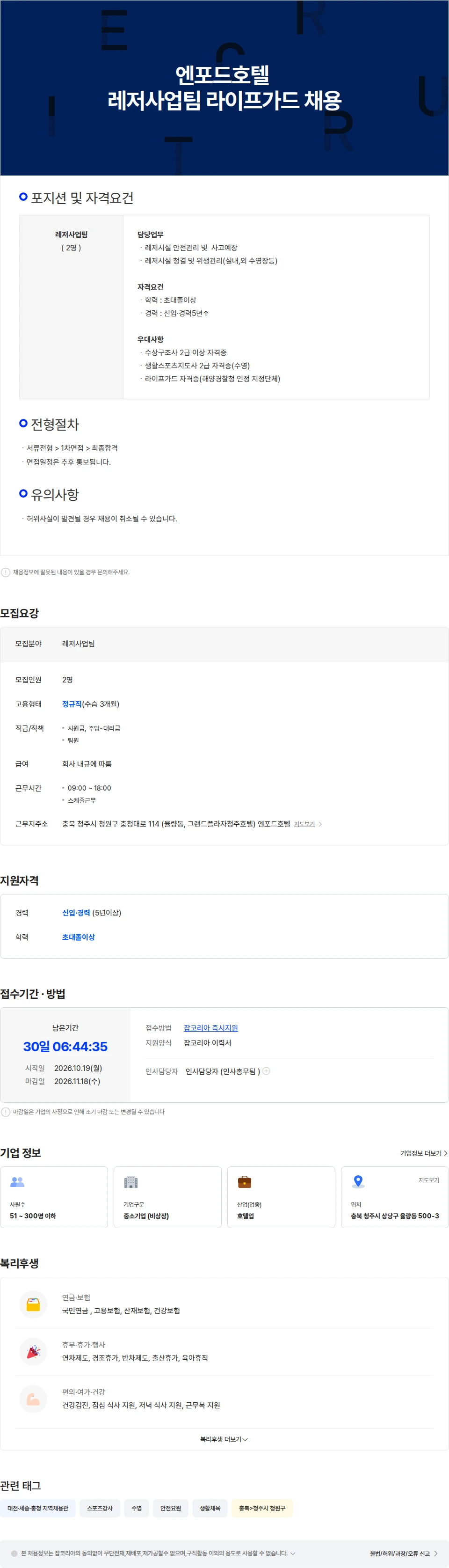
Task: Click the 신입·경력 career text
Action: [76, 913]
